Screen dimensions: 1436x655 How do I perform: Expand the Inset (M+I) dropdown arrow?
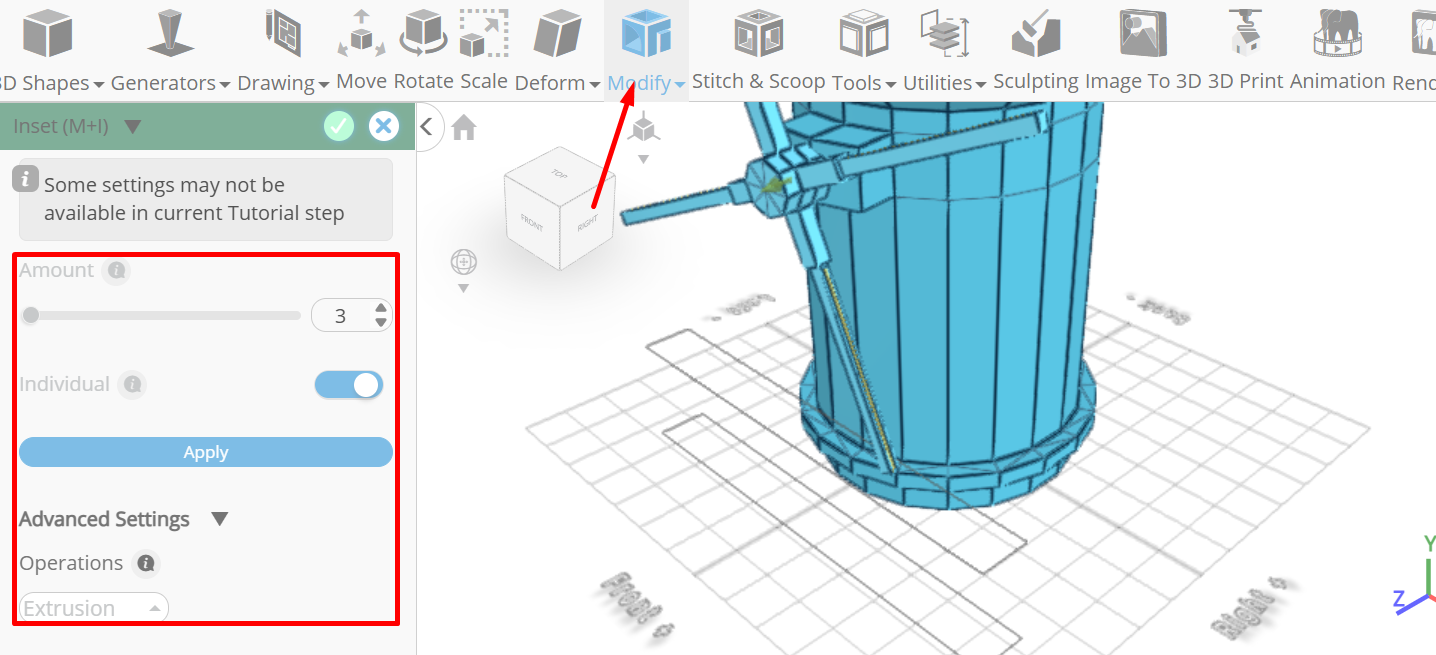coord(132,127)
